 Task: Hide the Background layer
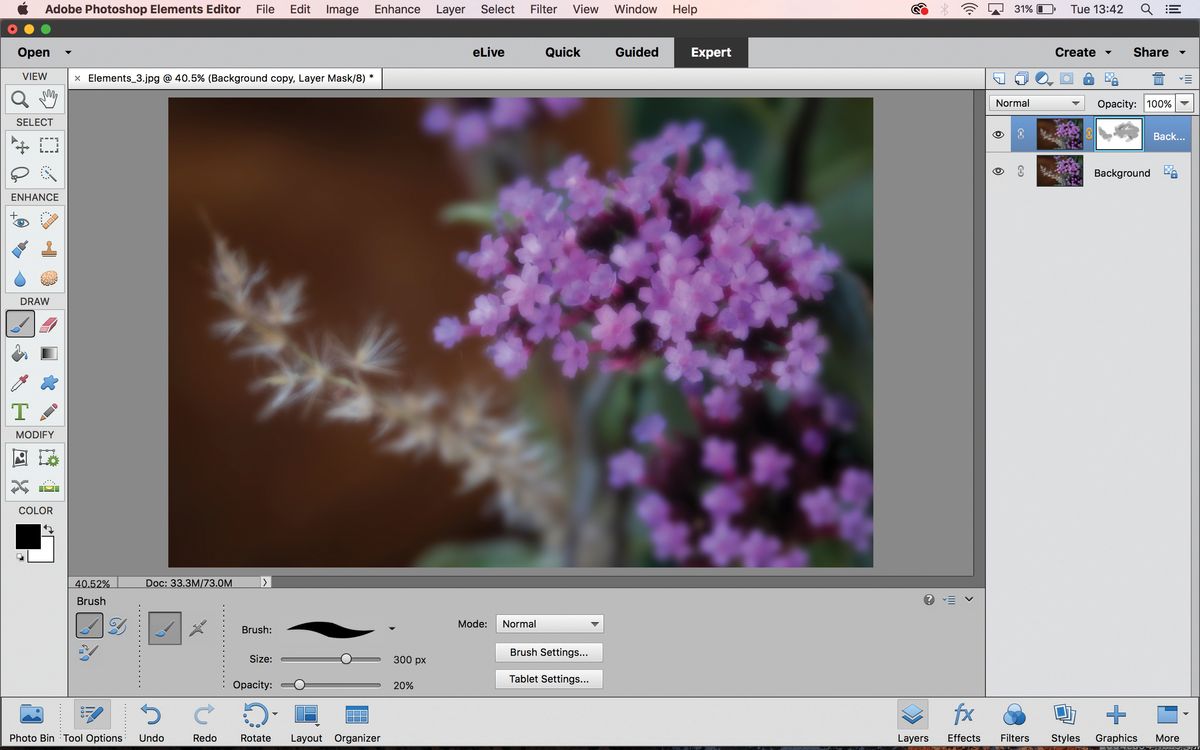tap(997, 171)
